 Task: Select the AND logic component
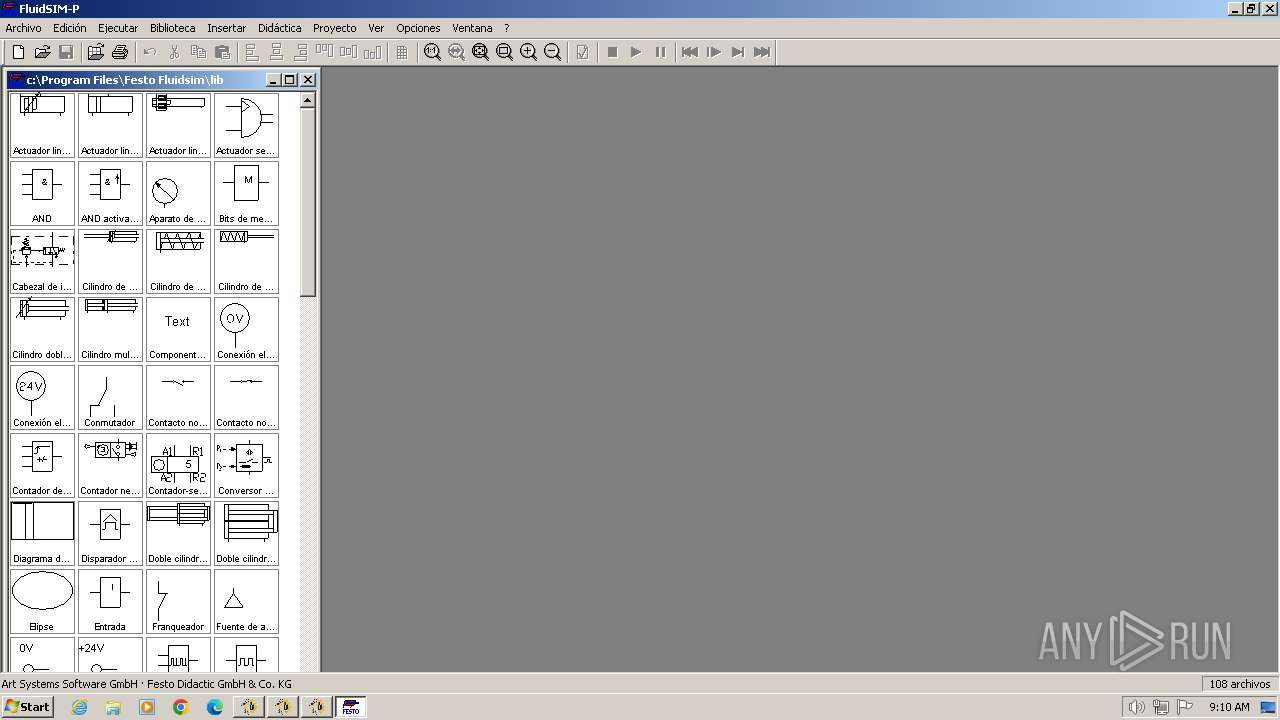pyautogui.click(x=42, y=194)
